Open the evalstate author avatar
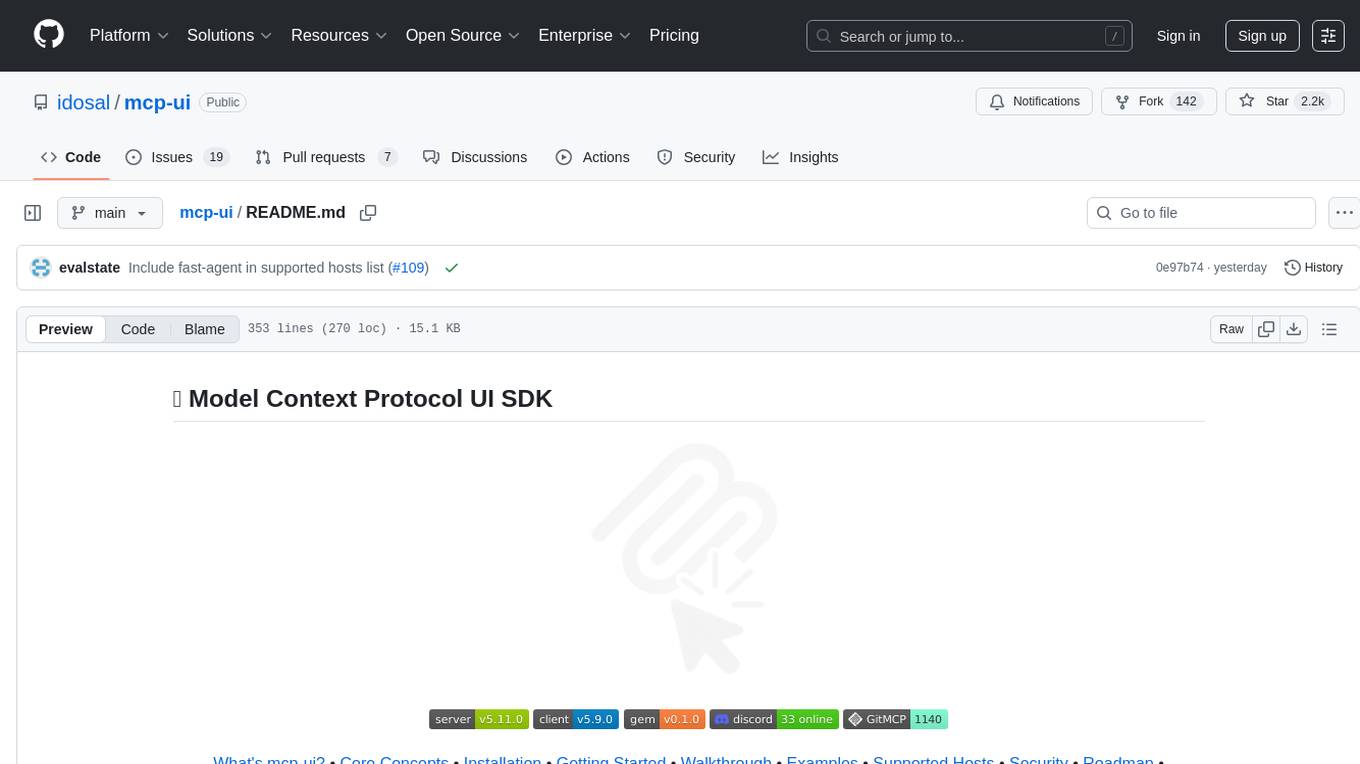 [x=41, y=268]
